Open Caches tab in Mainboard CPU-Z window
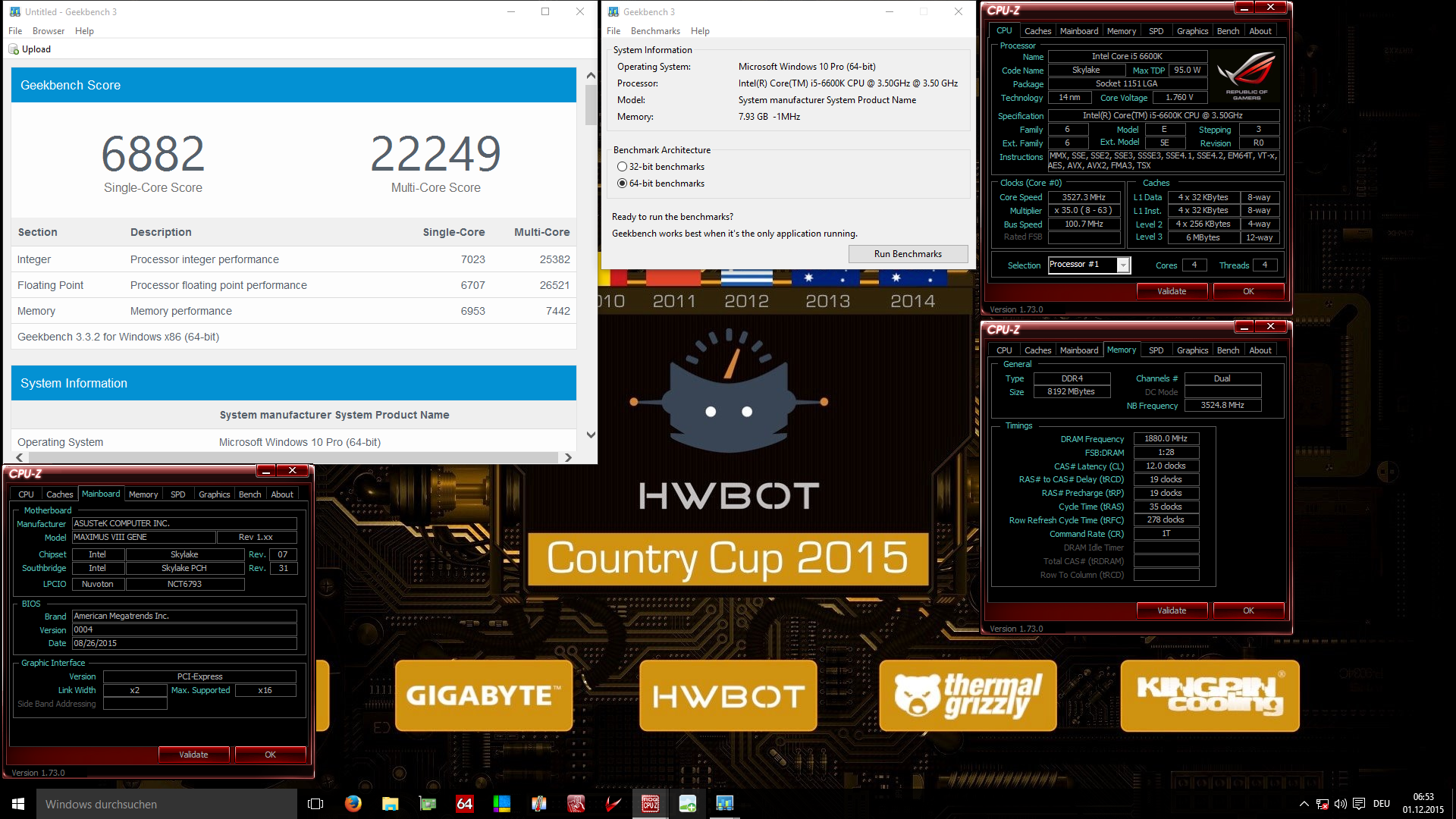 click(x=59, y=494)
